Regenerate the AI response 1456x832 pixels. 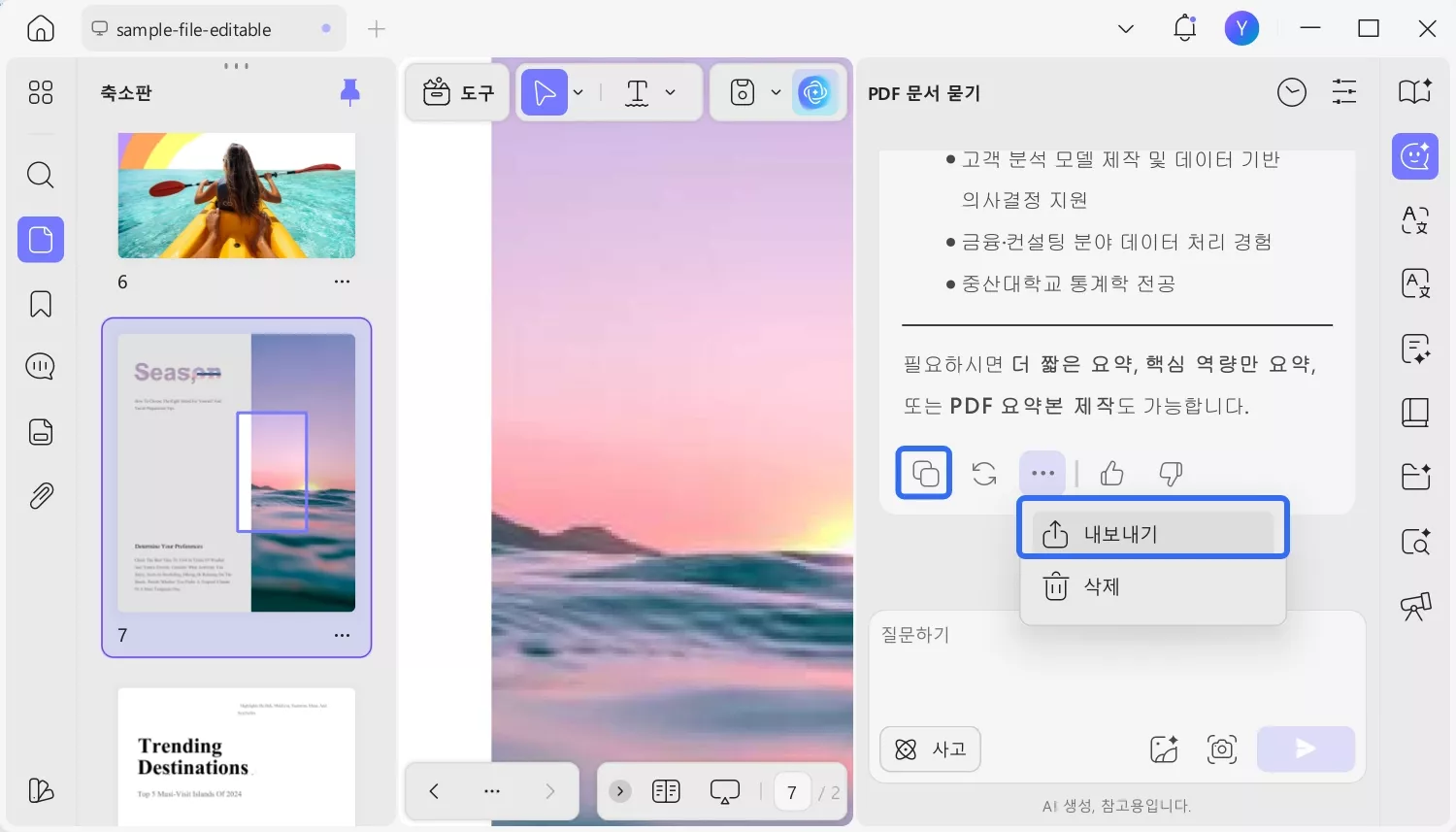[983, 473]
